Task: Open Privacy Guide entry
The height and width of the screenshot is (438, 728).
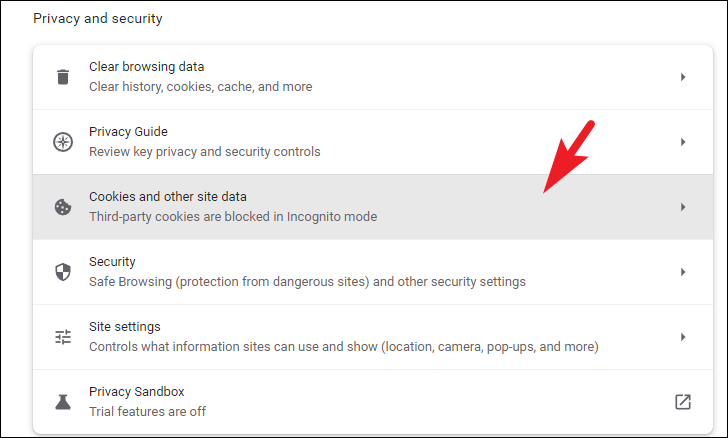Action: point(373,142)
